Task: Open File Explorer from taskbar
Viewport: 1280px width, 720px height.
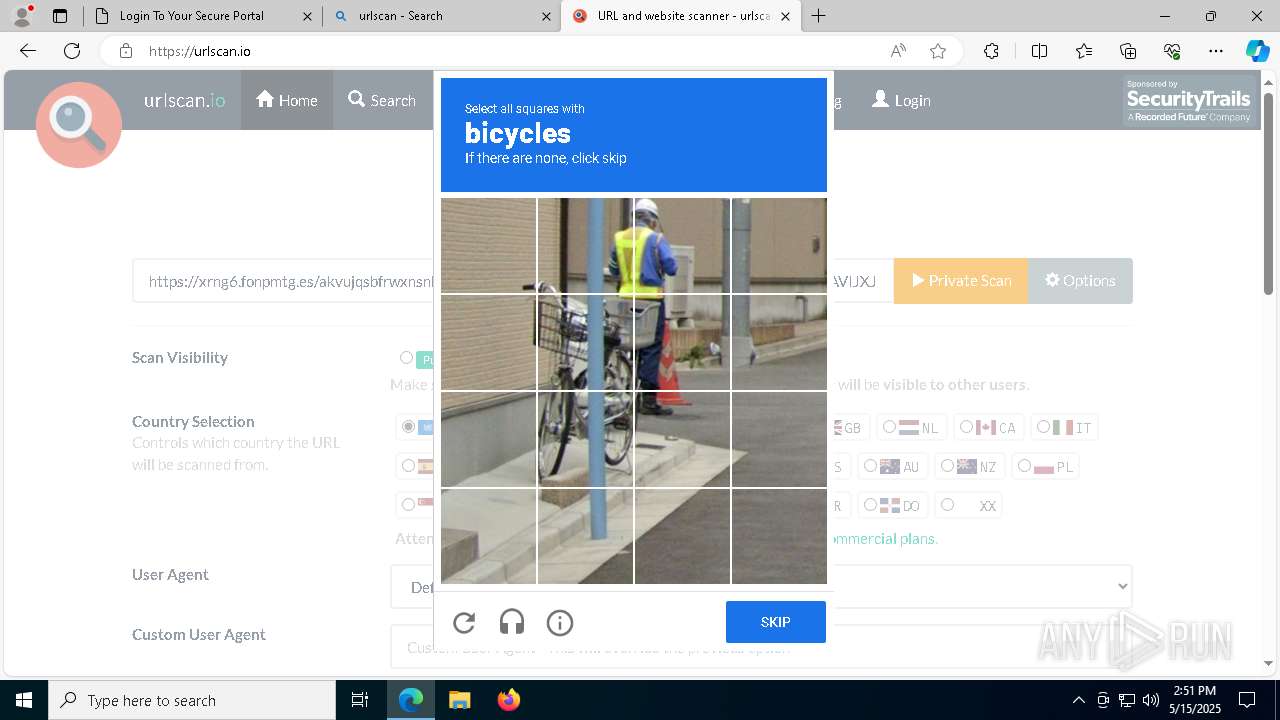Action: click(x=459, y=700)
